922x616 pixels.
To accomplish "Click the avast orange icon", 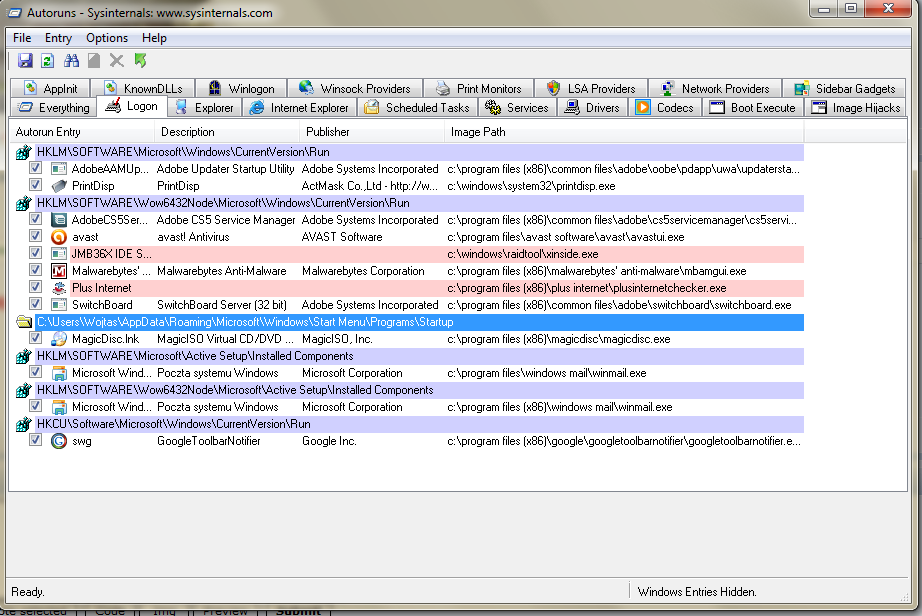I will [59, 237].
